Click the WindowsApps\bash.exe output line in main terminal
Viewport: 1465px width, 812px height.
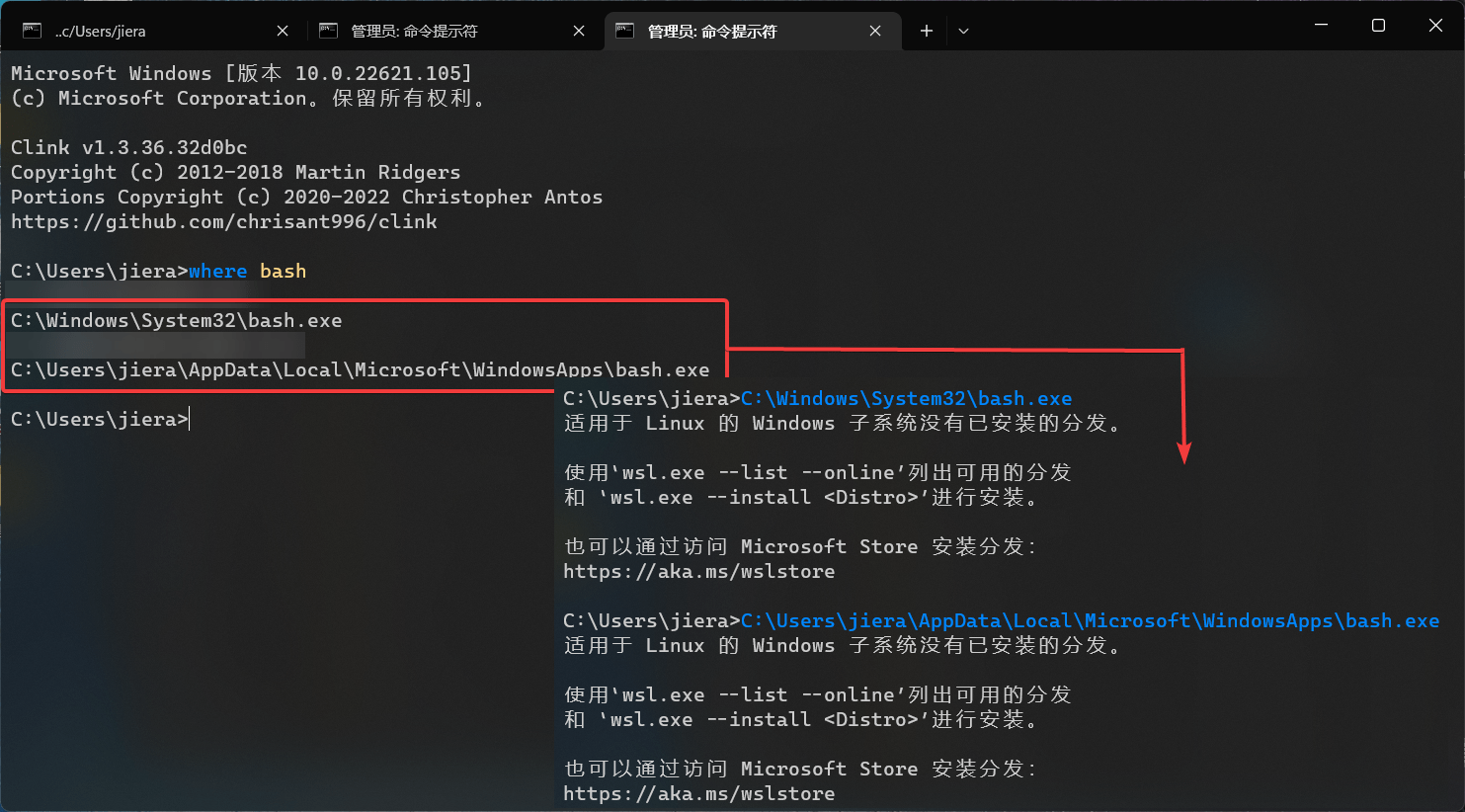pyautogui.click(x=361, y=369)
